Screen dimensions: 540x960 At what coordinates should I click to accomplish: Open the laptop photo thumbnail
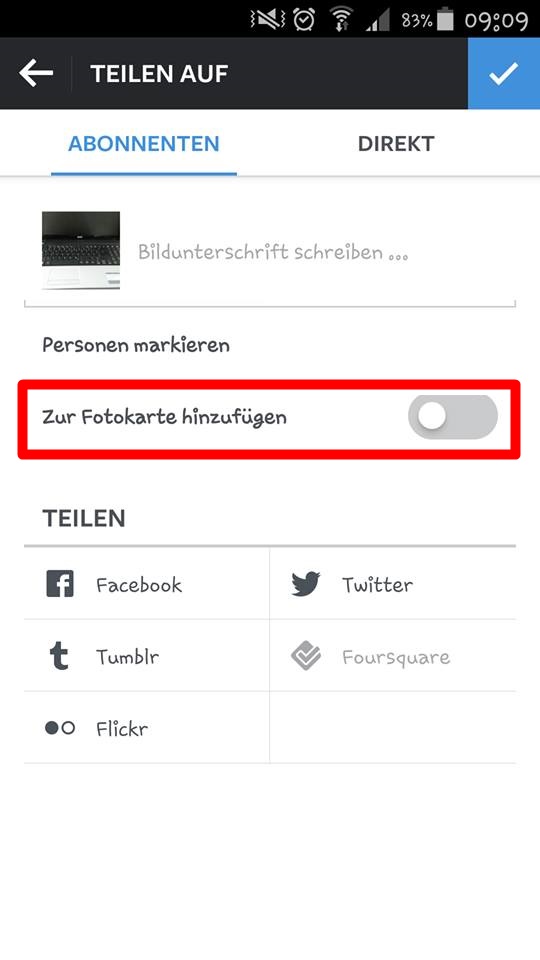pos(81,250)
